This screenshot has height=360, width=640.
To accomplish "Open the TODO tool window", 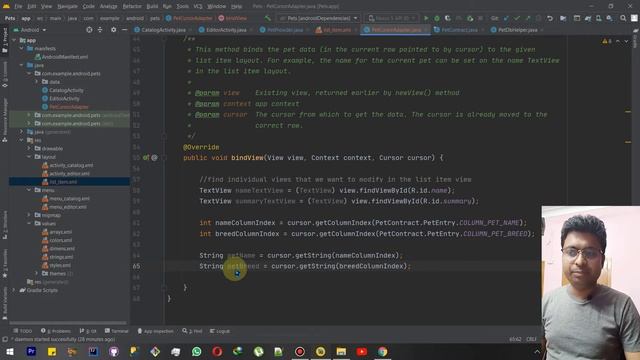I will (23, 331).
